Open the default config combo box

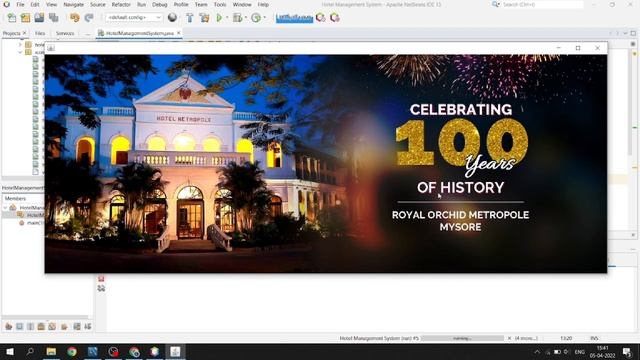[134, 18]
